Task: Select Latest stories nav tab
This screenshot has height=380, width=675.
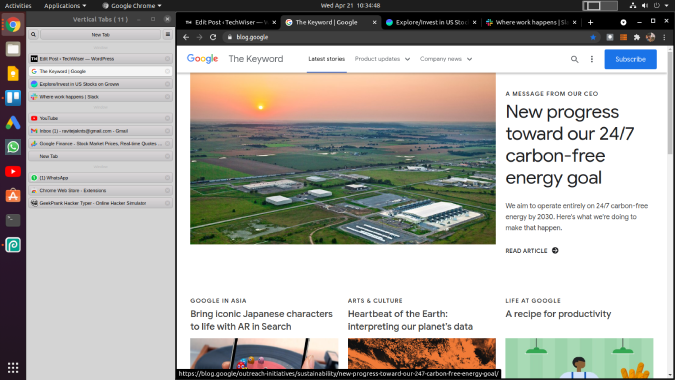Action: (x=327, y=59)
